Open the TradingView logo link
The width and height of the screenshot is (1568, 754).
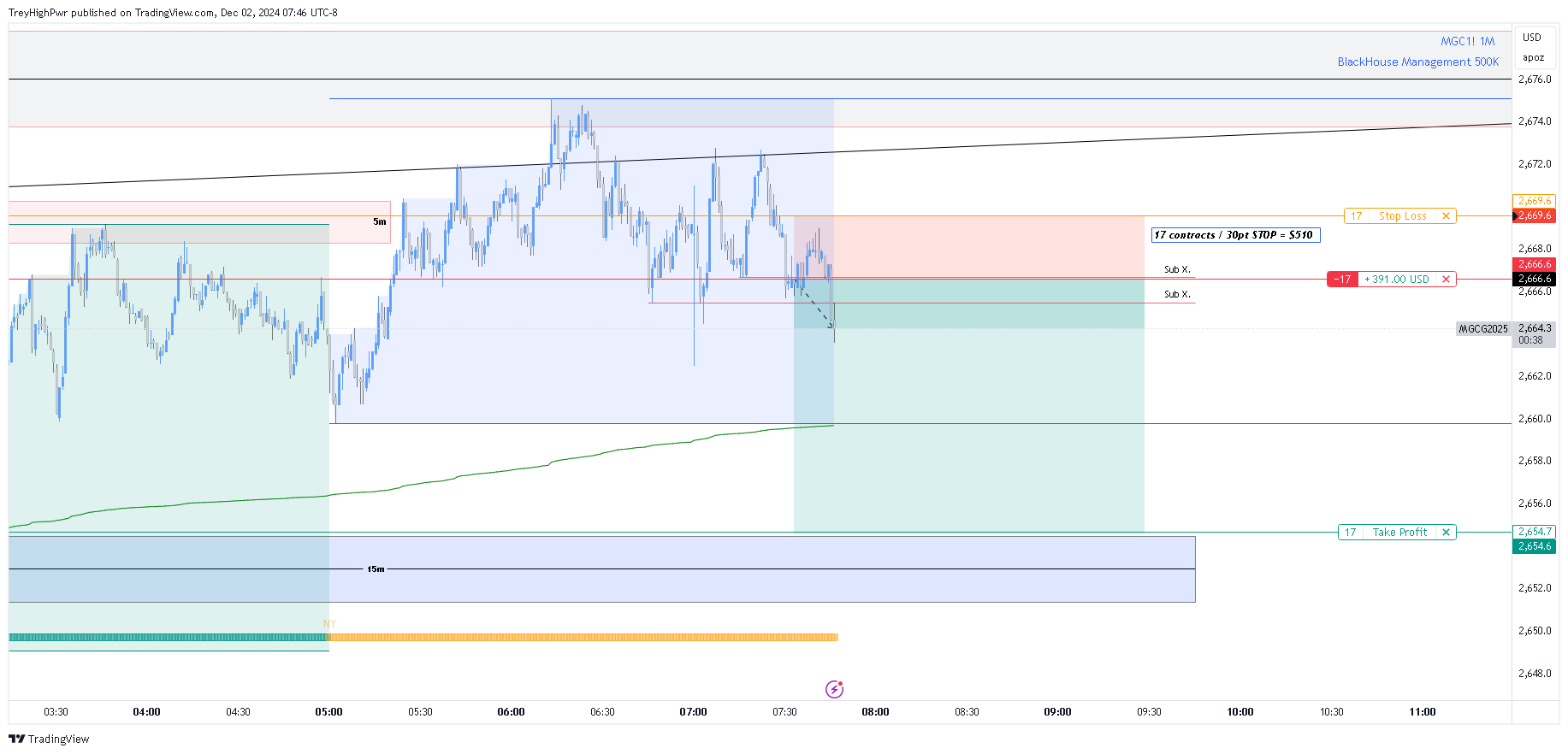[49, 739]
